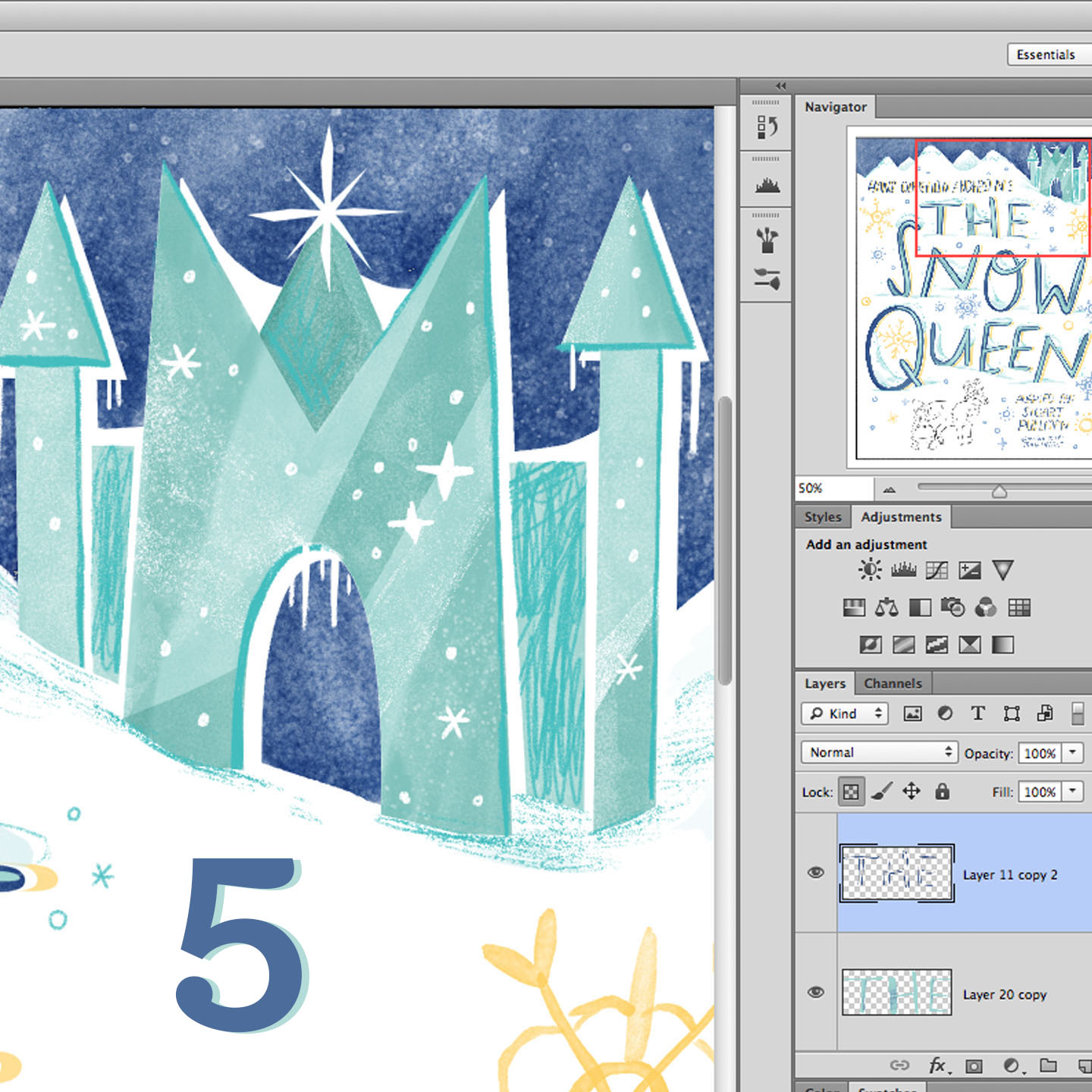This screenshot has width=1092, height=1092.
Task: Toggle lock transparent pixels
Action: coord(852,792)
